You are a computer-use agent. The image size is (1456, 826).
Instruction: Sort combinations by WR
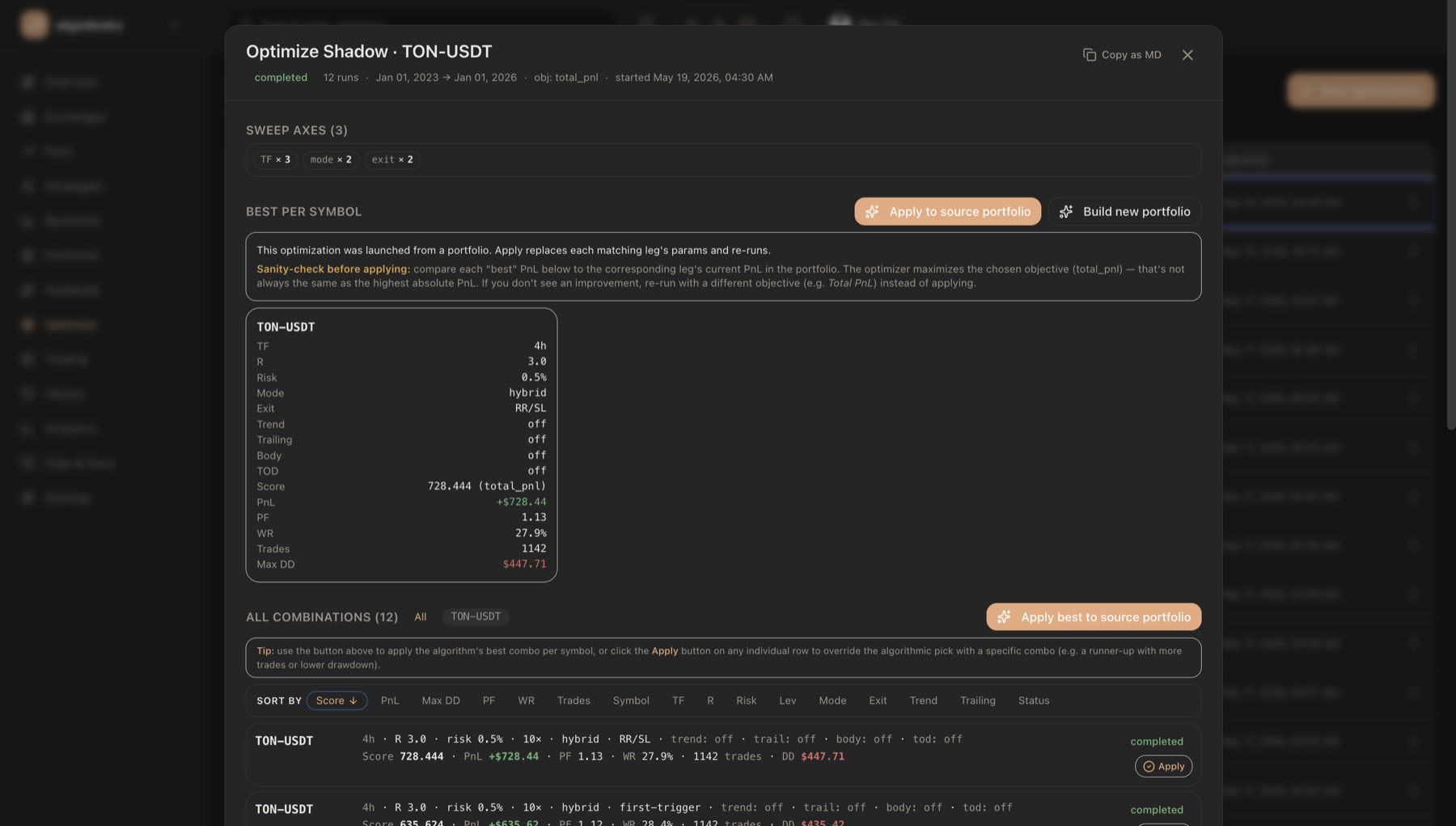(x=526, y=701)
